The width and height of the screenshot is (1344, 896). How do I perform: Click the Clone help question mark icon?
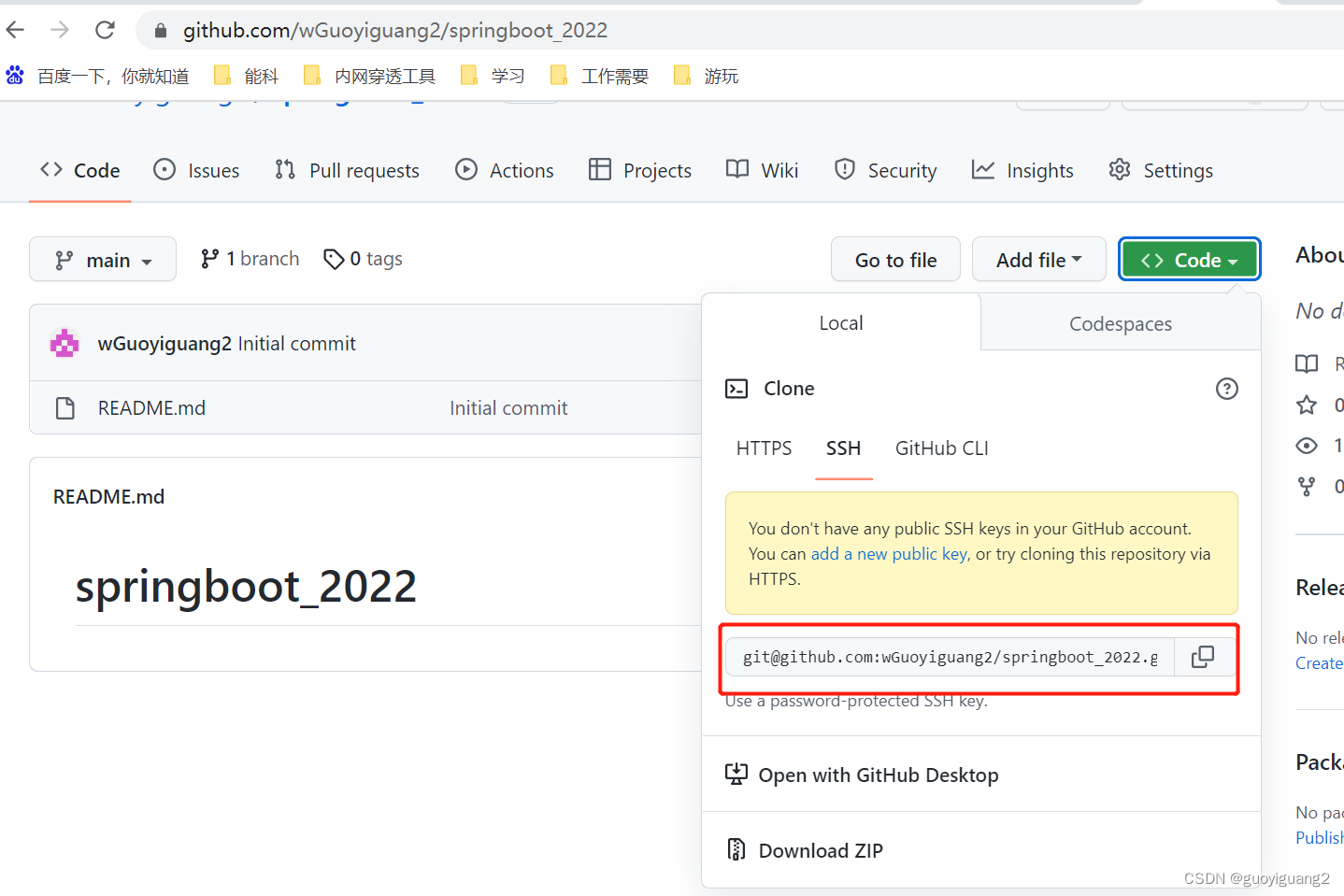(1226, 389)
